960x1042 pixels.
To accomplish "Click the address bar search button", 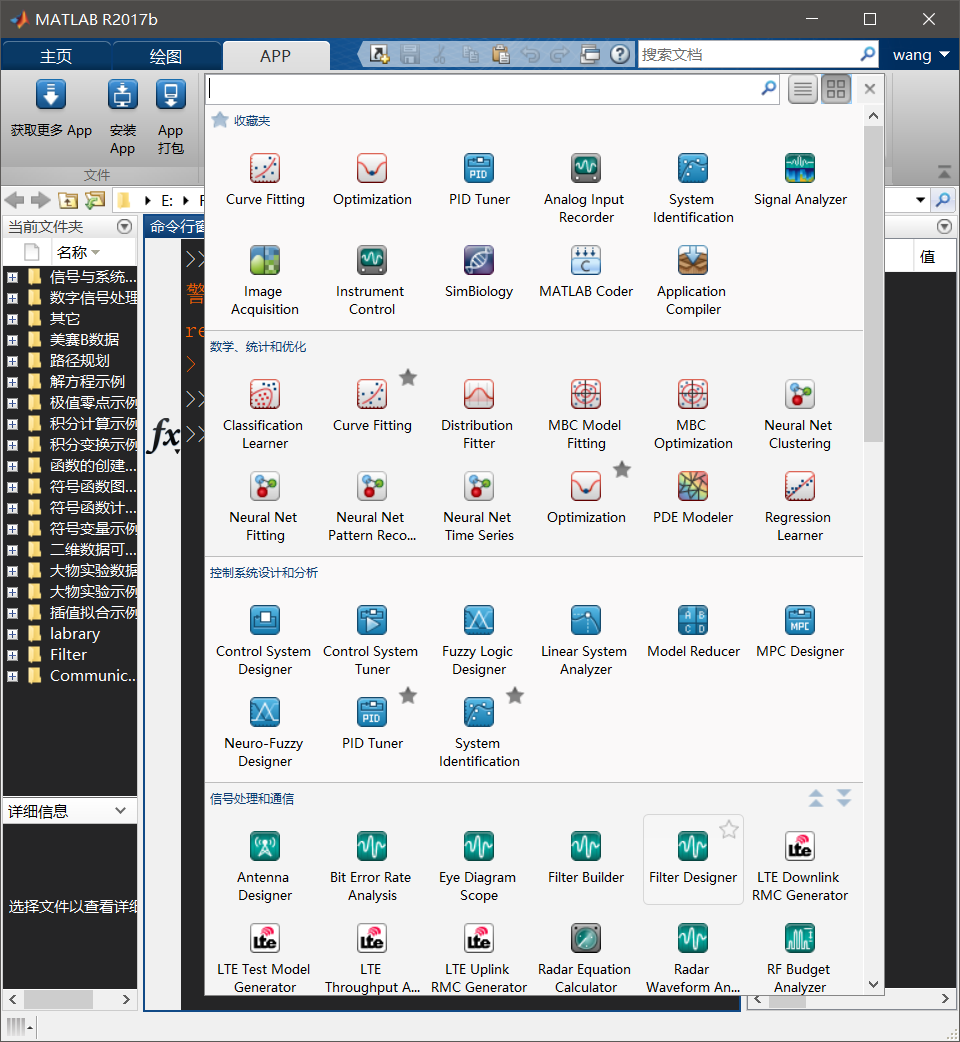I will point(943,199).
